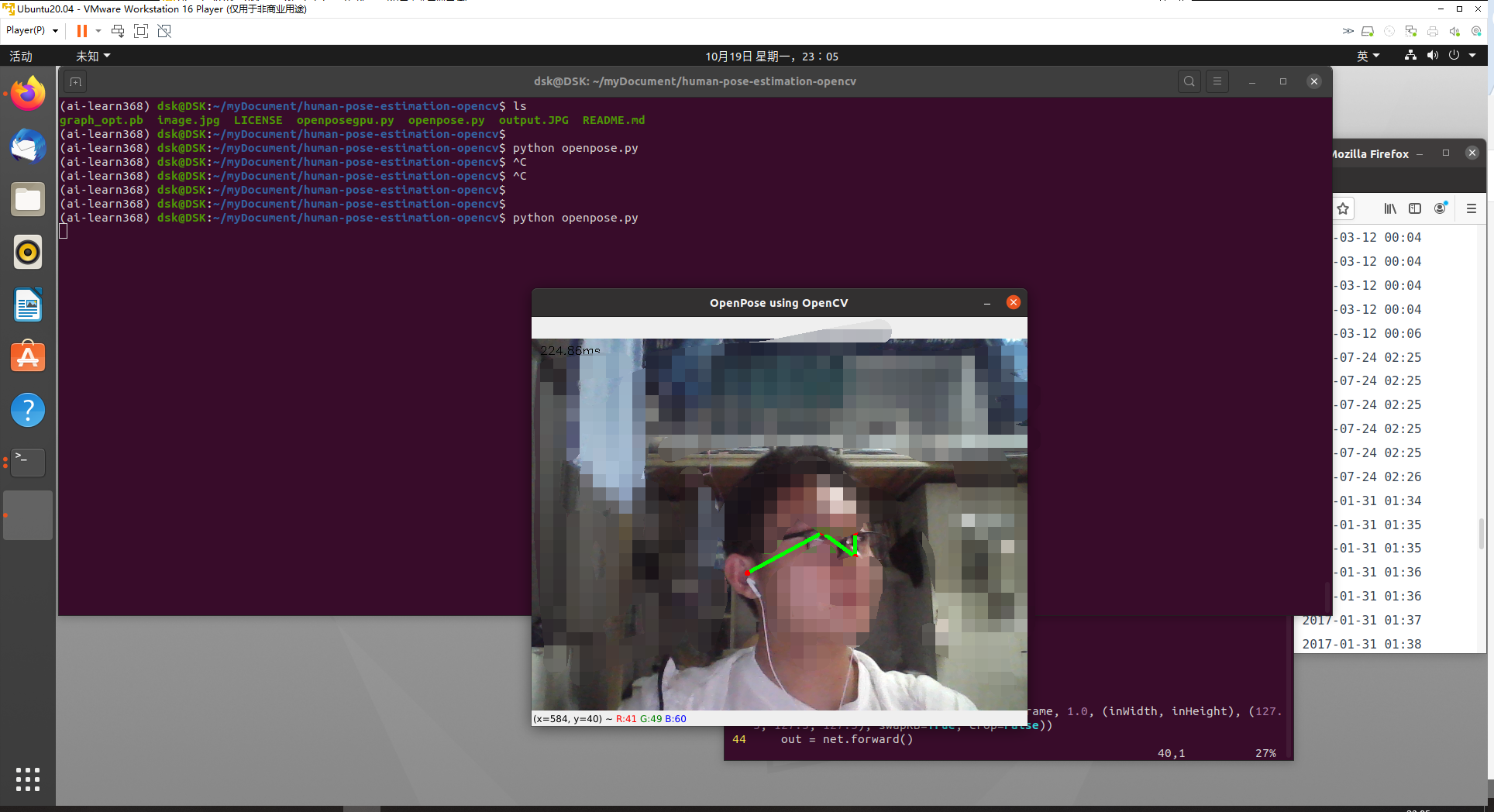This screenshot has height=812, width=1494.
Task: Open the Files application from the dock
Action: coord(27,199)
